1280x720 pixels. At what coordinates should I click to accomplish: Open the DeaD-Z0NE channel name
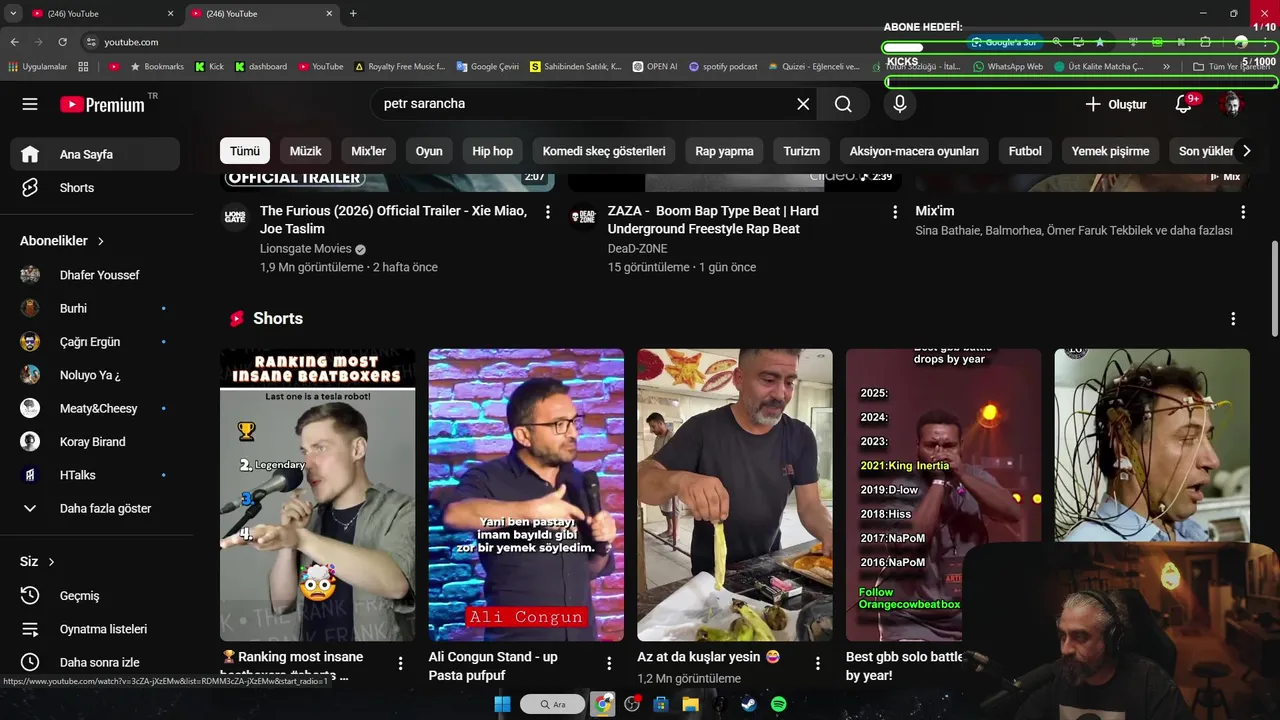637,249
